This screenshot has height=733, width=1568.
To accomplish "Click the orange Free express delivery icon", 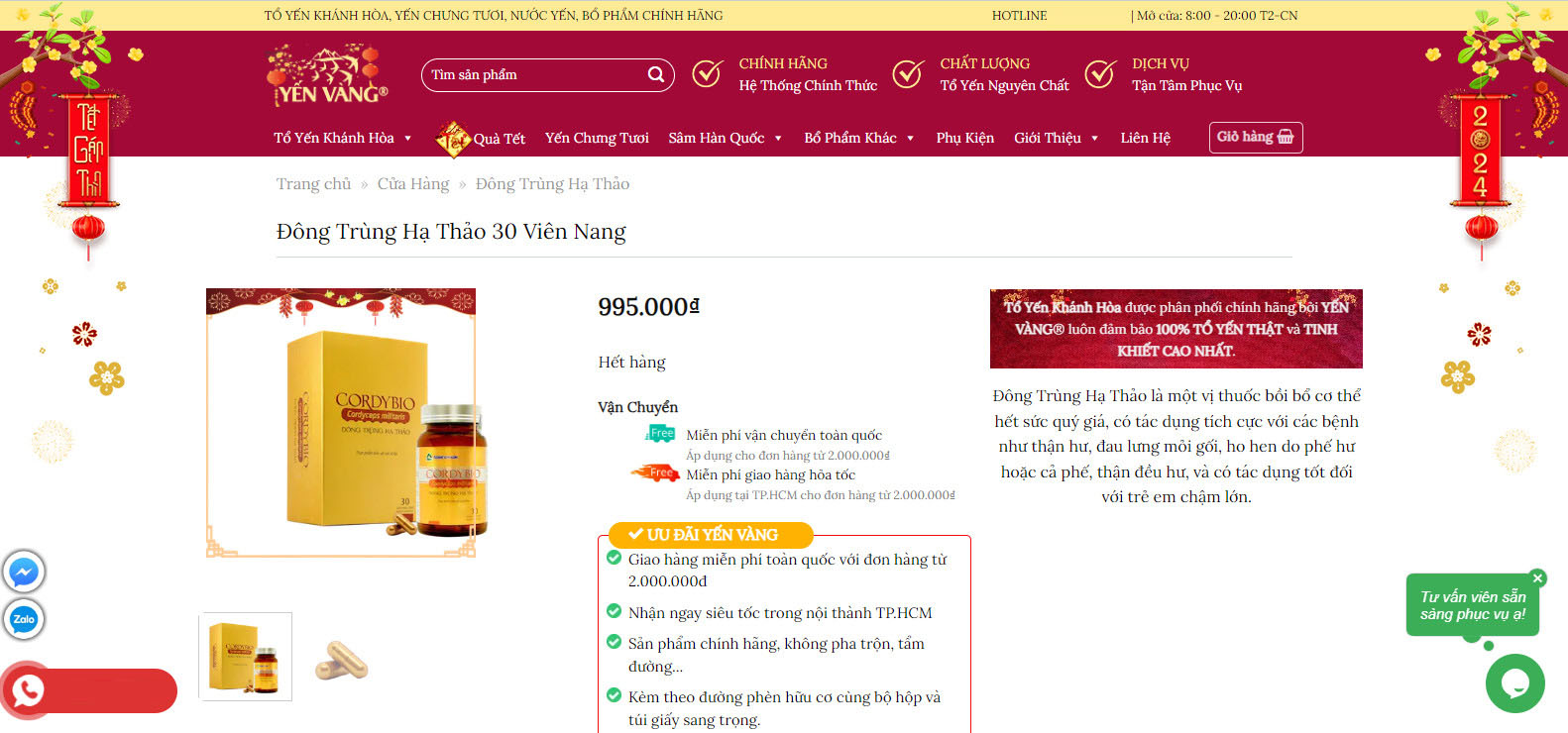I will tap(654, 472).
